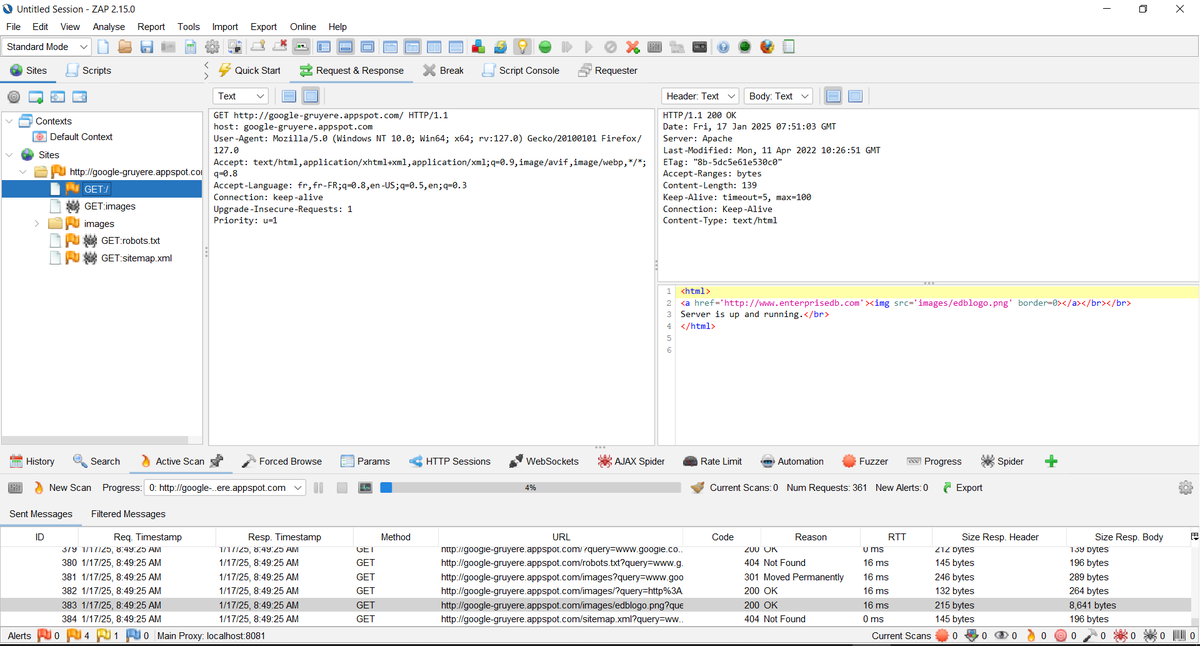Image resolution: width=1200 pixels, height=646 pixels.
Task: Click the red X plus custom breakpoint icon
Action: [x=633, y=47]
